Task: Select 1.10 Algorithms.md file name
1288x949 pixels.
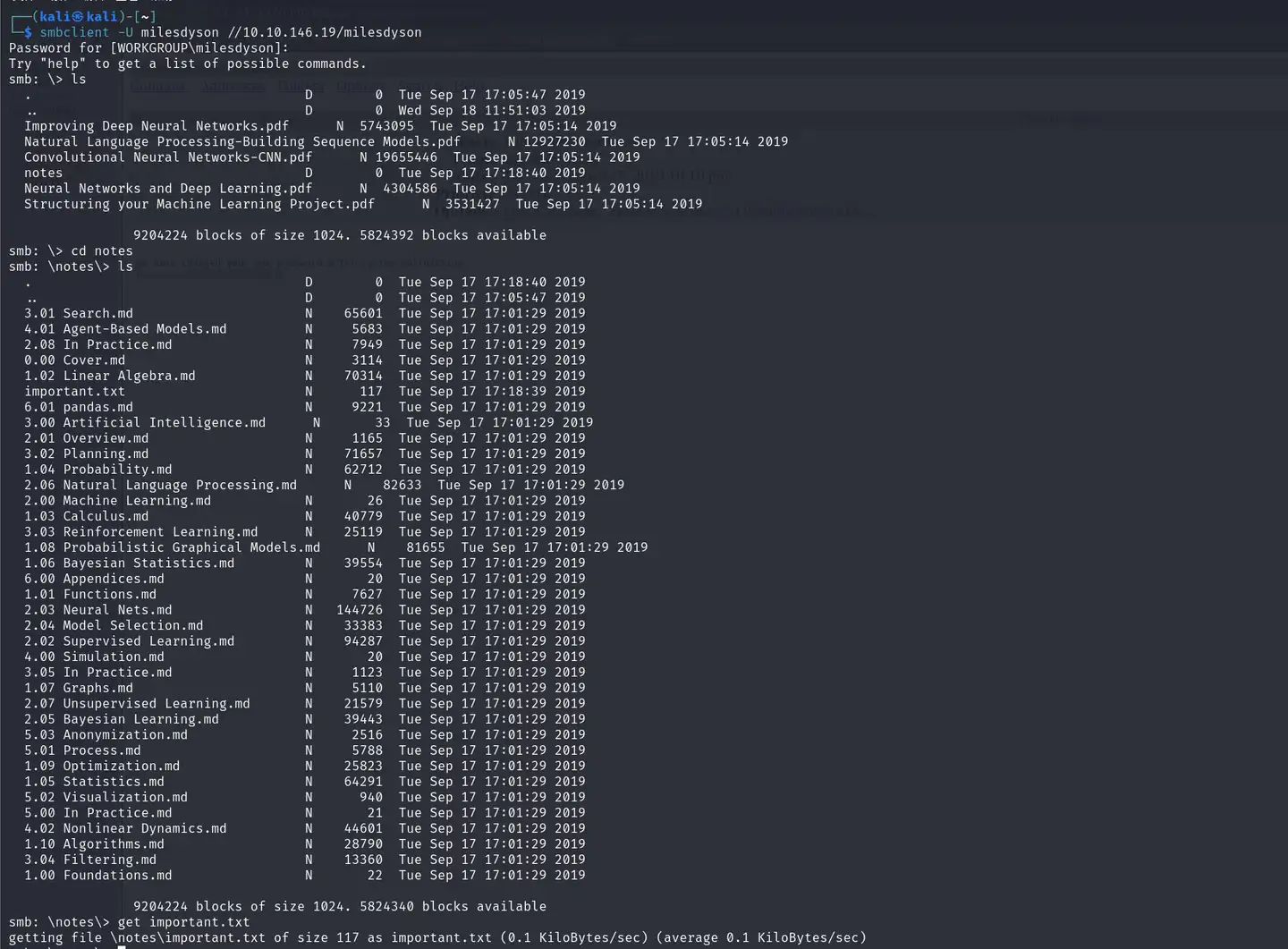Action: 94,844
